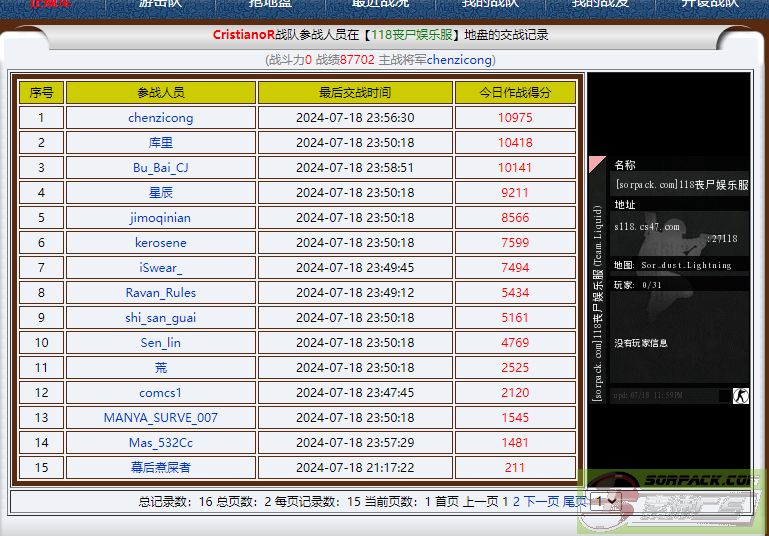Go to the 下一页 (next page) link

tap(541, 501)
